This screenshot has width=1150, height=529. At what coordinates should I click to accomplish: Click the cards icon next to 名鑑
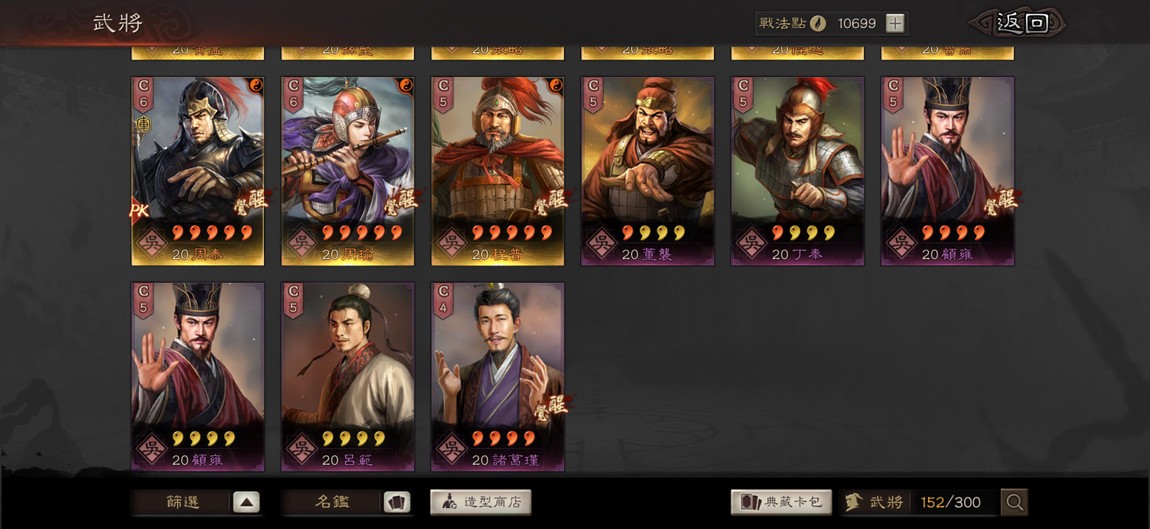click(x=397, y=503)
